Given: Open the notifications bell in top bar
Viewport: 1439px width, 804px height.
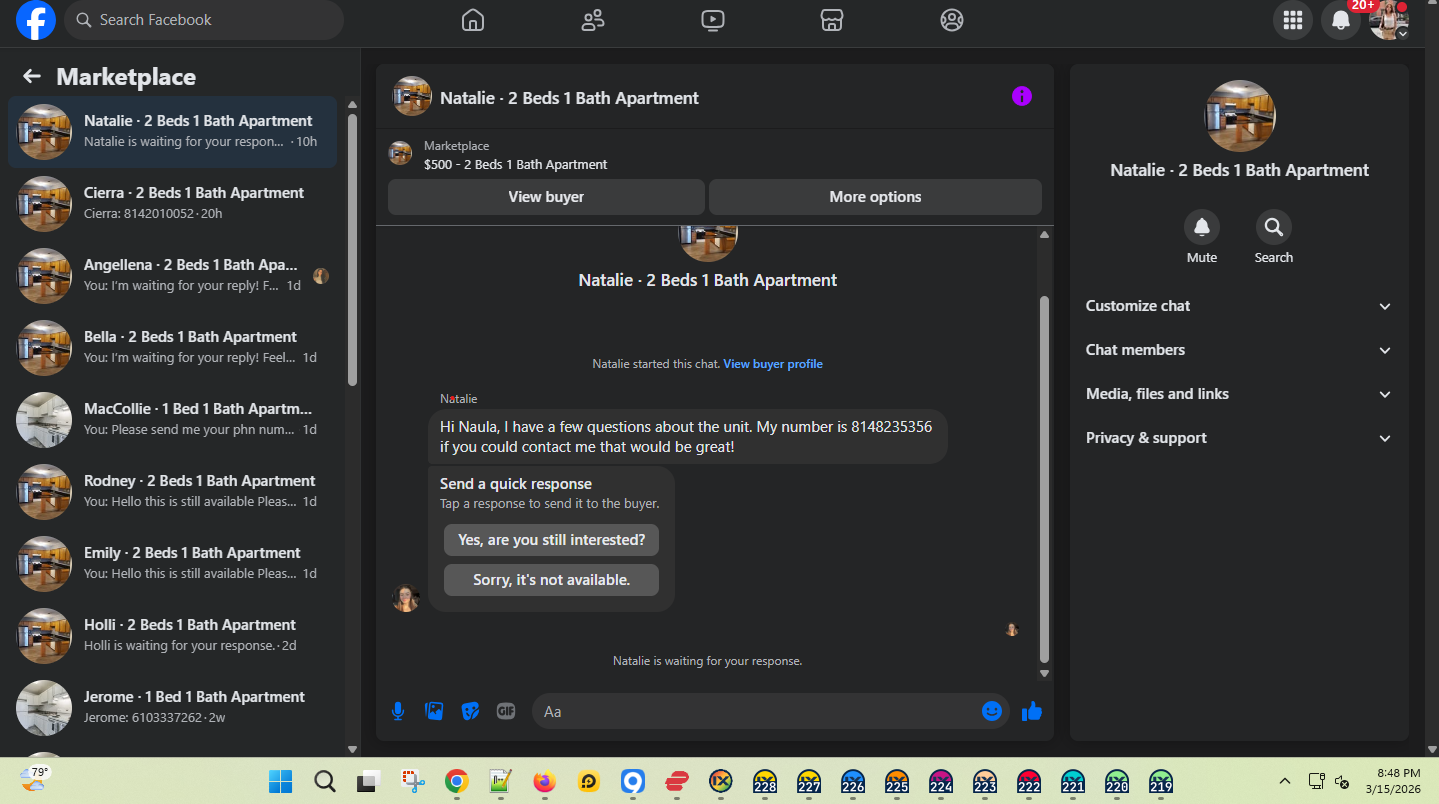Looking at the screenshot, I should pos(1341,20).
